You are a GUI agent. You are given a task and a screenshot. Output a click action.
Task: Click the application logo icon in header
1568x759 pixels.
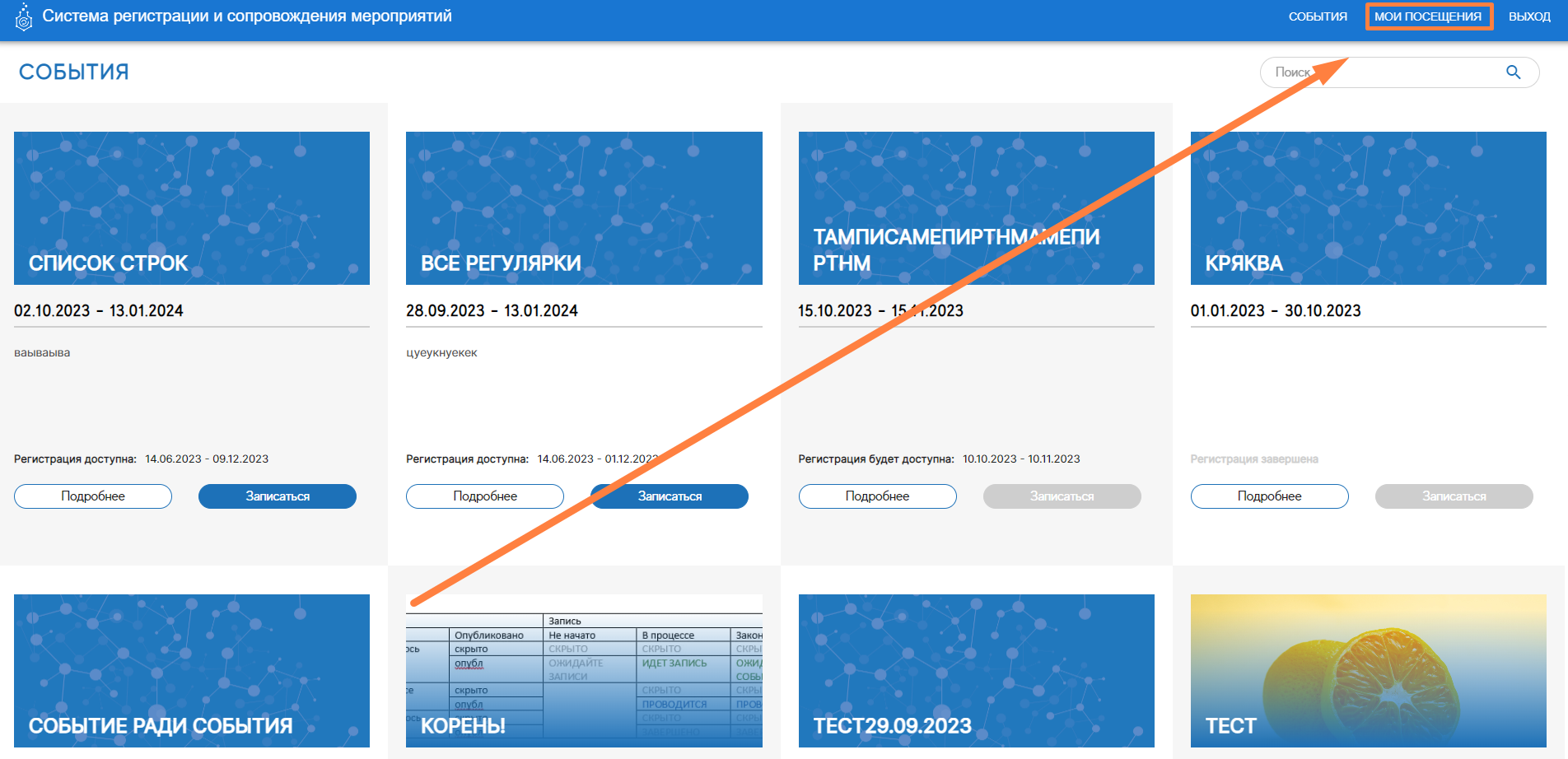pos(24,17)
